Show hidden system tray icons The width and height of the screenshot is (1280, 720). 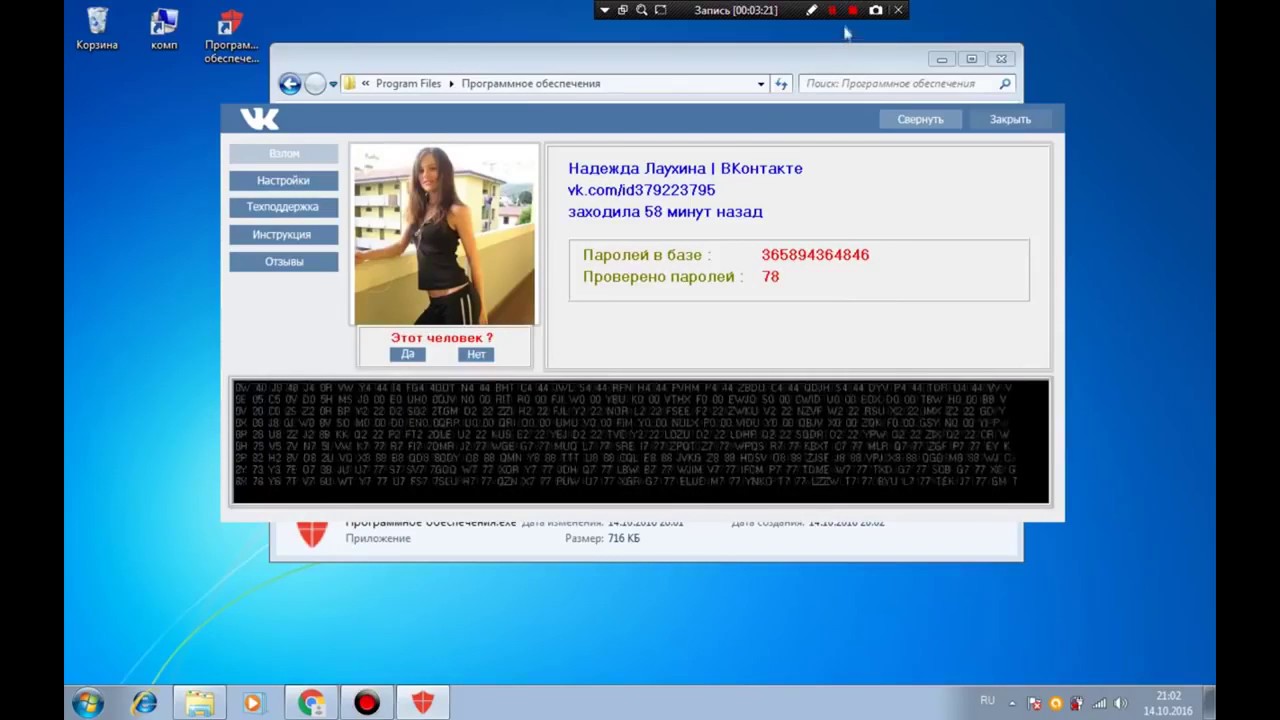[1012, 703]
